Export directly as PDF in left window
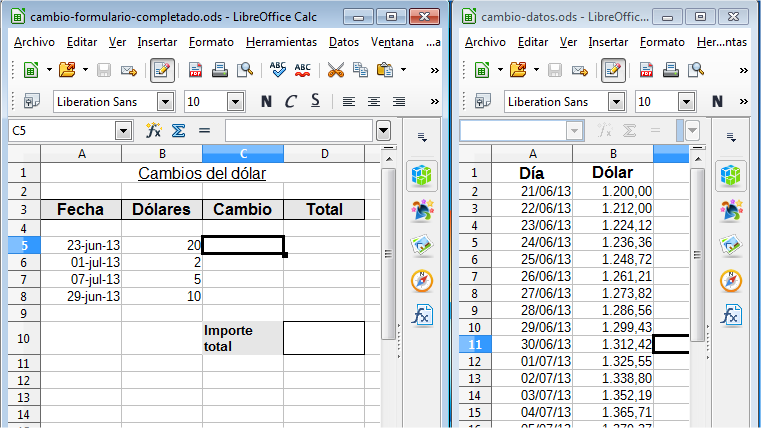The width and height of the screenshot is (761, 428). pos(195,70)
